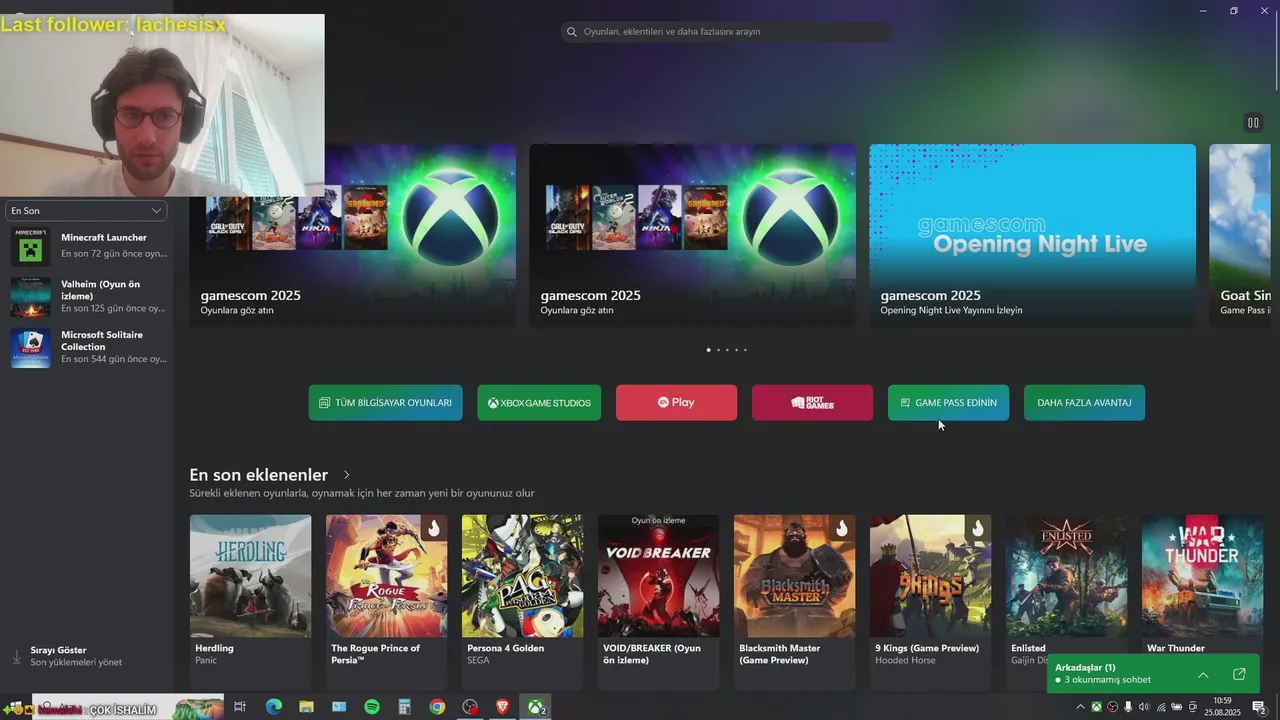Open the second gamescom 2025 banner
The width and height of the screenshot is (1280, 720).
(x=693, y=235)
